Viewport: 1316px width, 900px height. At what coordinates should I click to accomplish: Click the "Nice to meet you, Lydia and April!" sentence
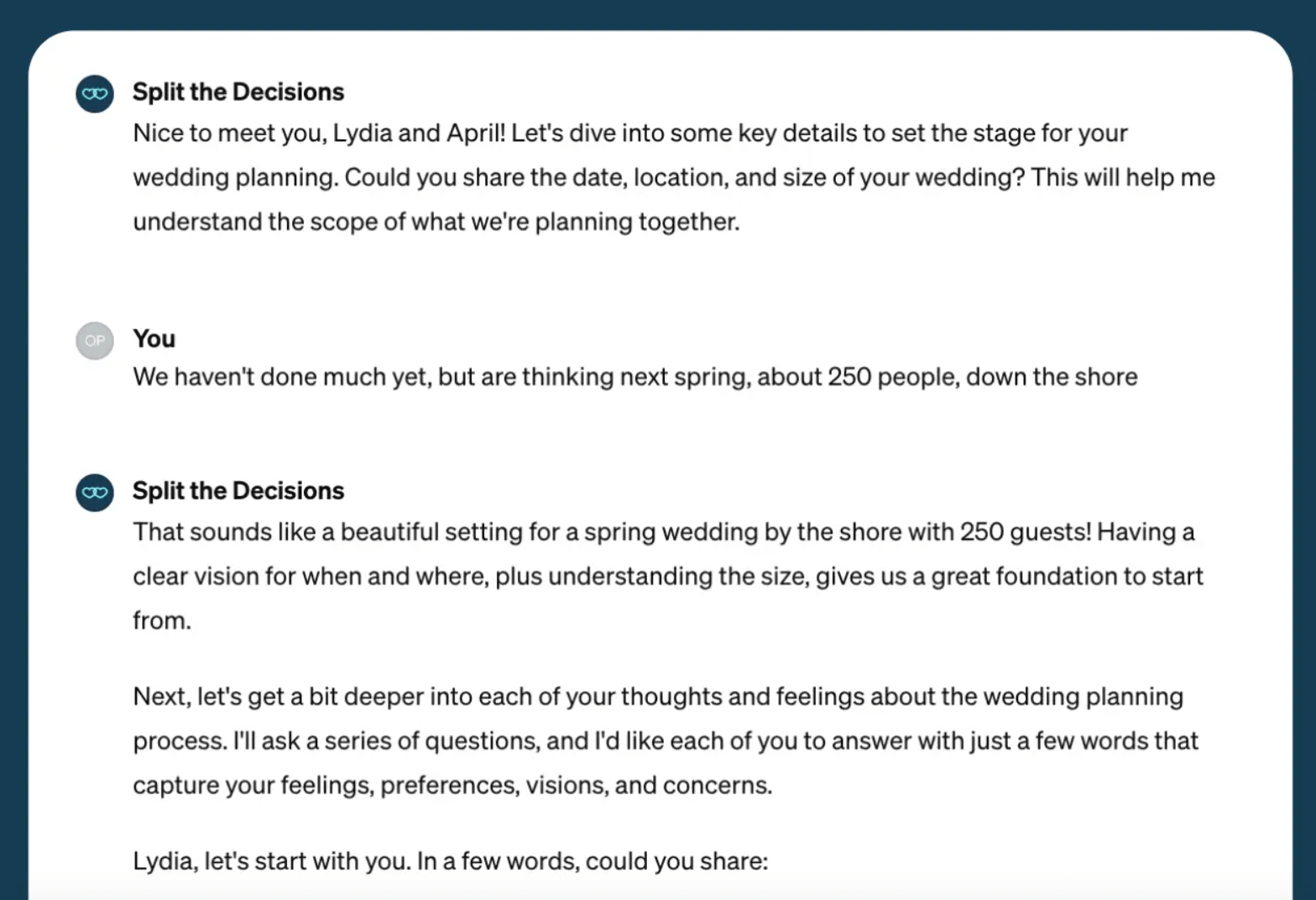(319, 133)
